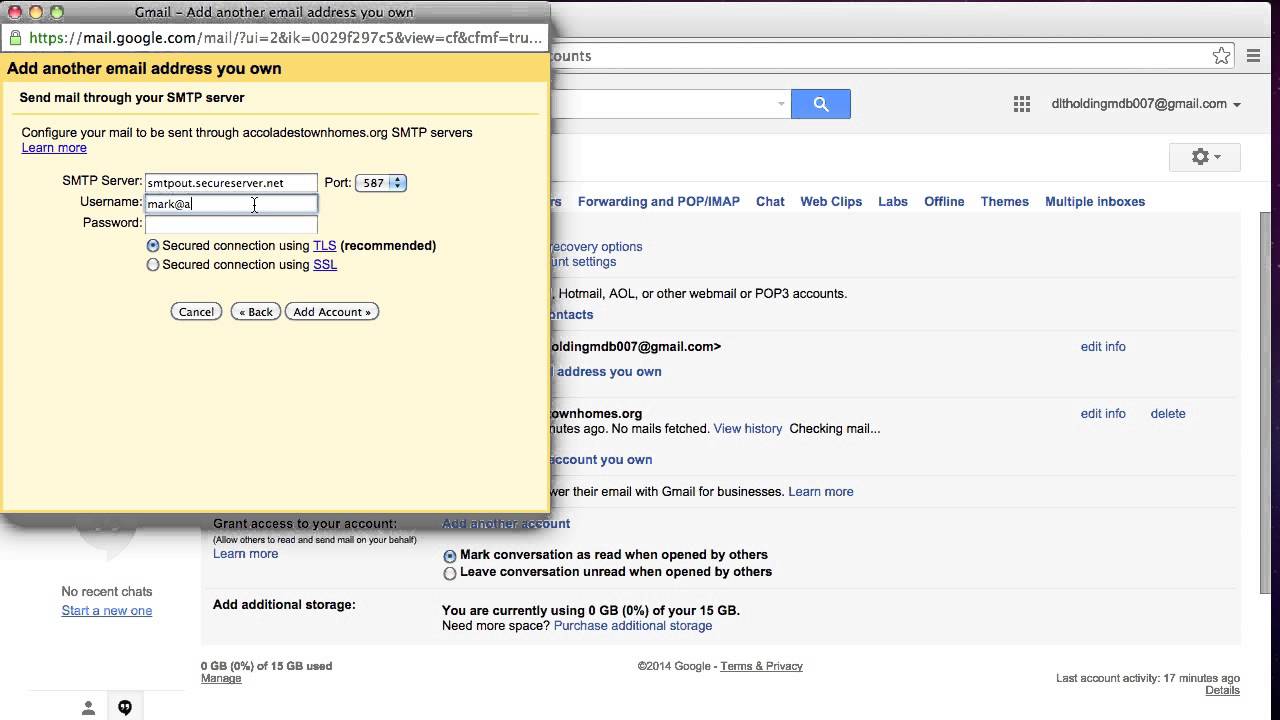The height and width of the screenshot is (720, 1280).
Task: Open the SSL help link
Action: click(x=325, y=265)
